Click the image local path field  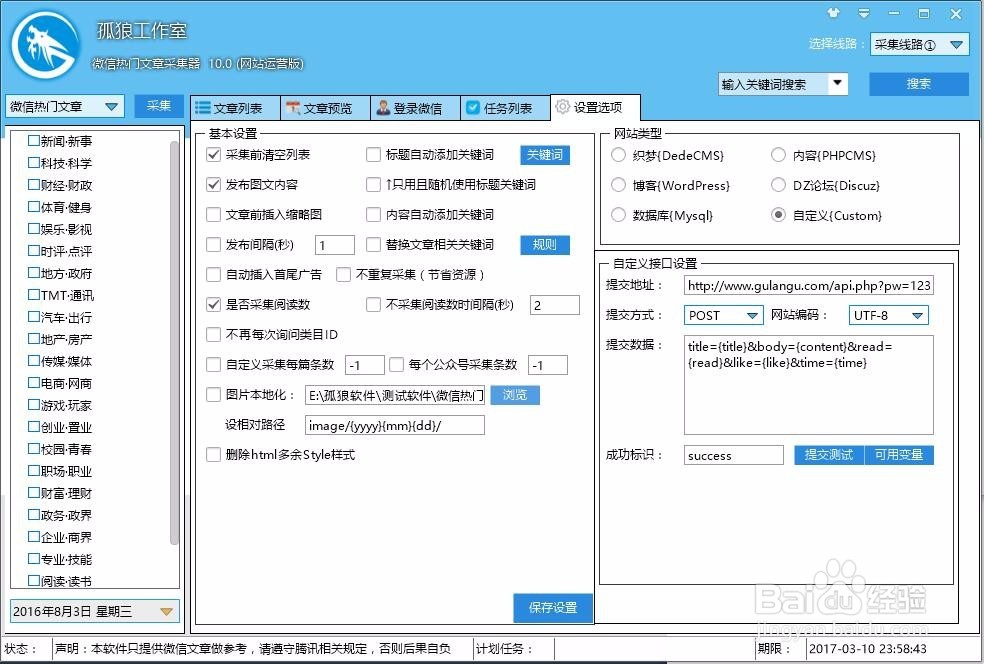395,395
